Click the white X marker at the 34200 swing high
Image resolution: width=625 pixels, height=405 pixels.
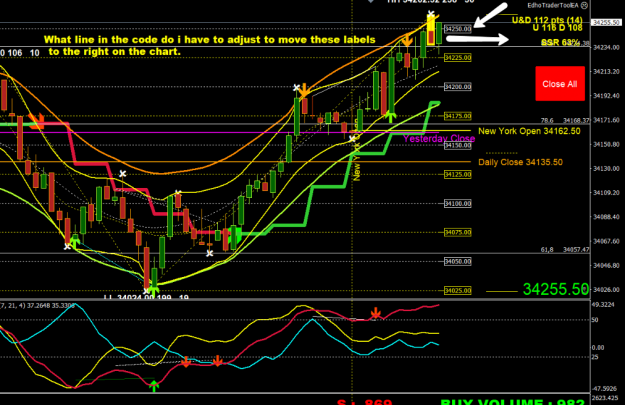tap(296, 87)
